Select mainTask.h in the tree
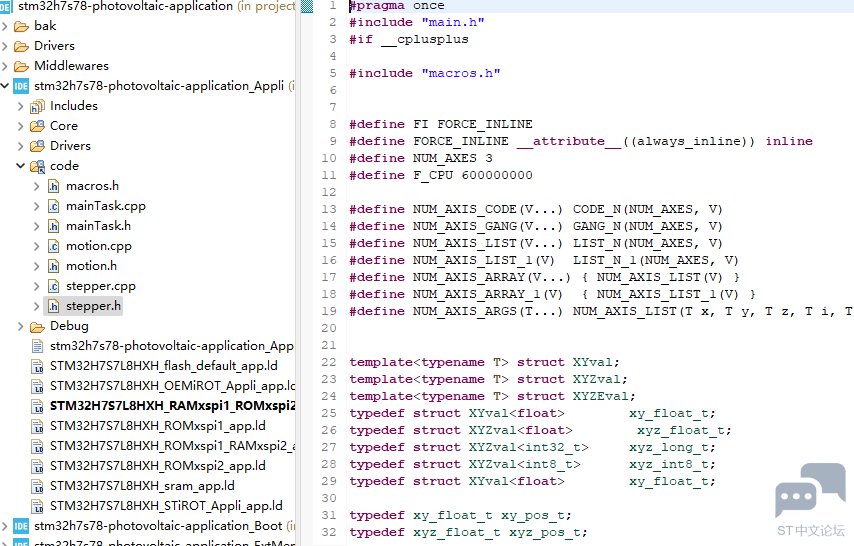This screenshot has width=854, height=546. (99, 226)
